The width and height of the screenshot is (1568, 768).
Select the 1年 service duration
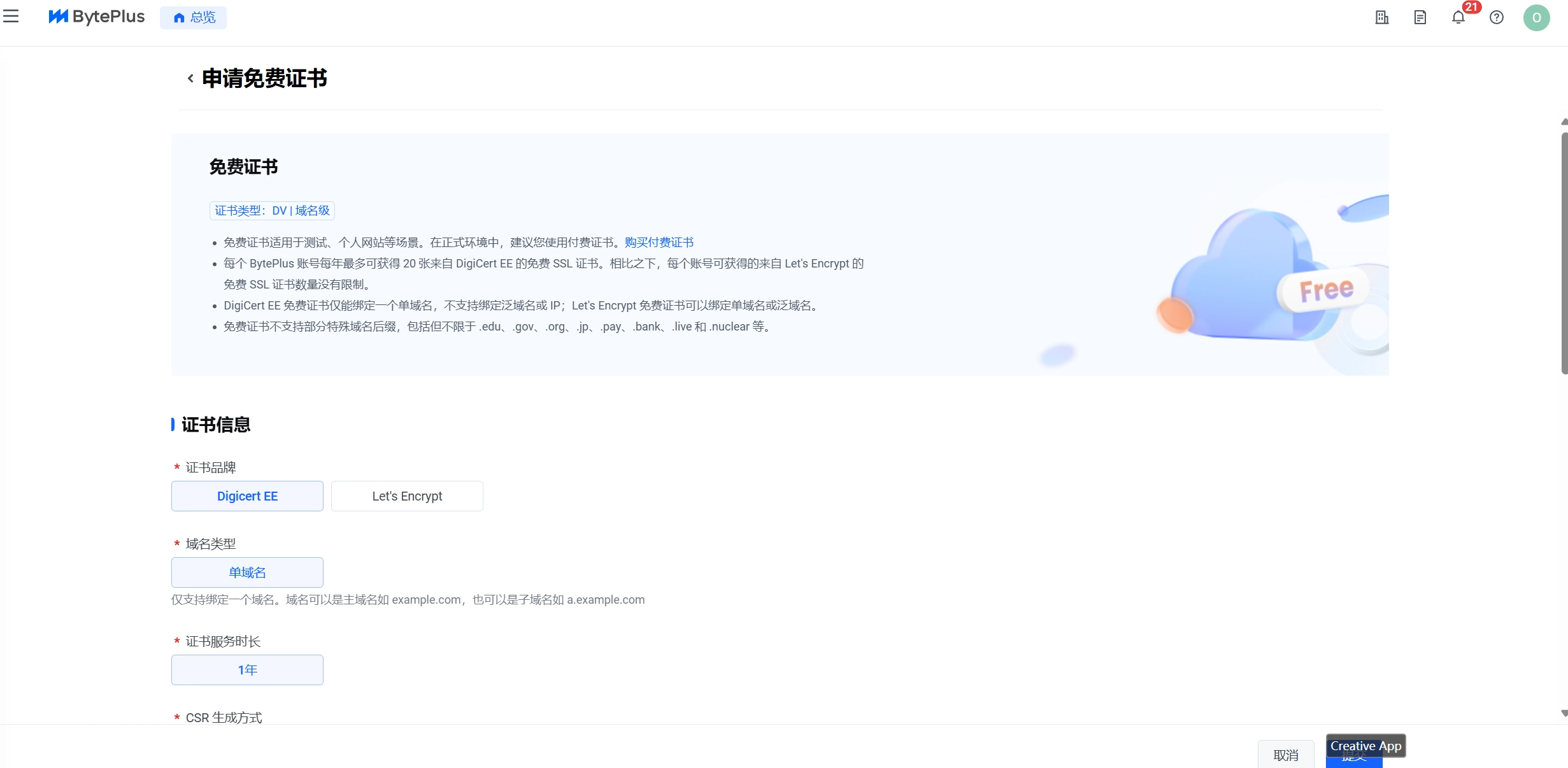tap(247, 670)
